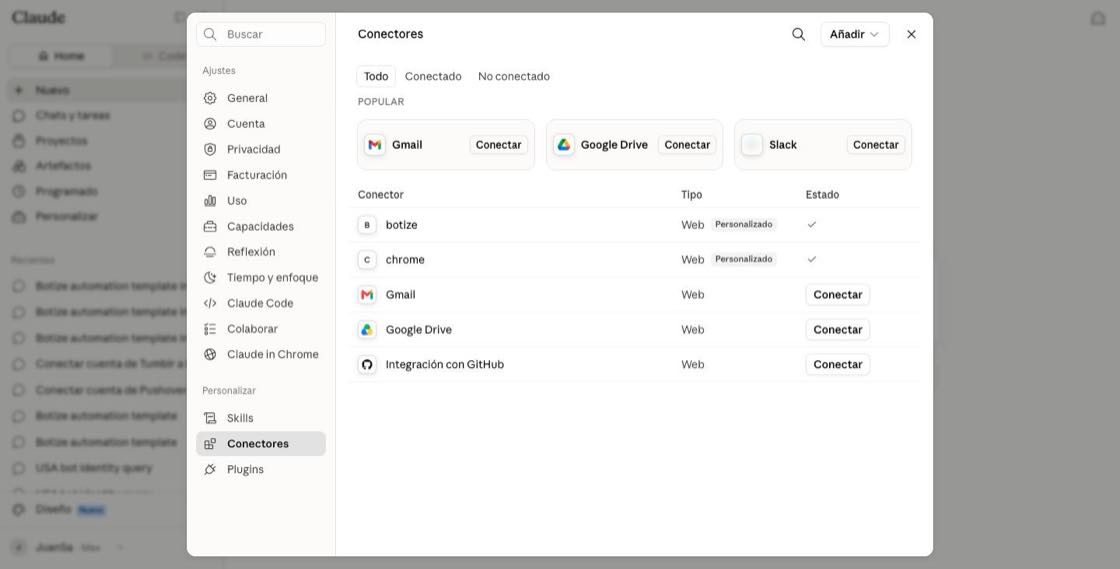The image size is (1120, 569).
Task: Click the Capacidades briefcase icon
Action: click(x=210, y=226)
